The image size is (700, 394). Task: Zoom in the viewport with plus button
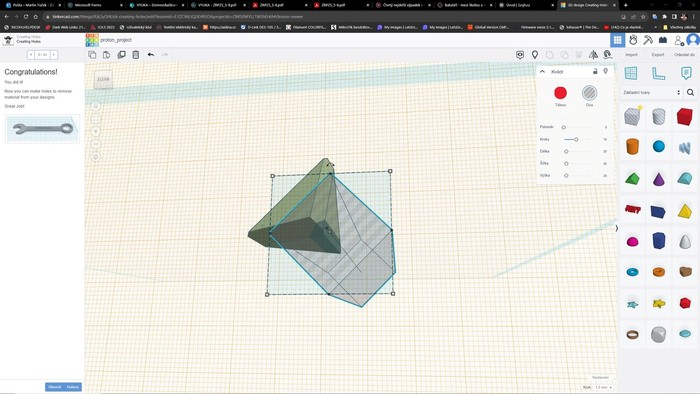coord(96,131)
